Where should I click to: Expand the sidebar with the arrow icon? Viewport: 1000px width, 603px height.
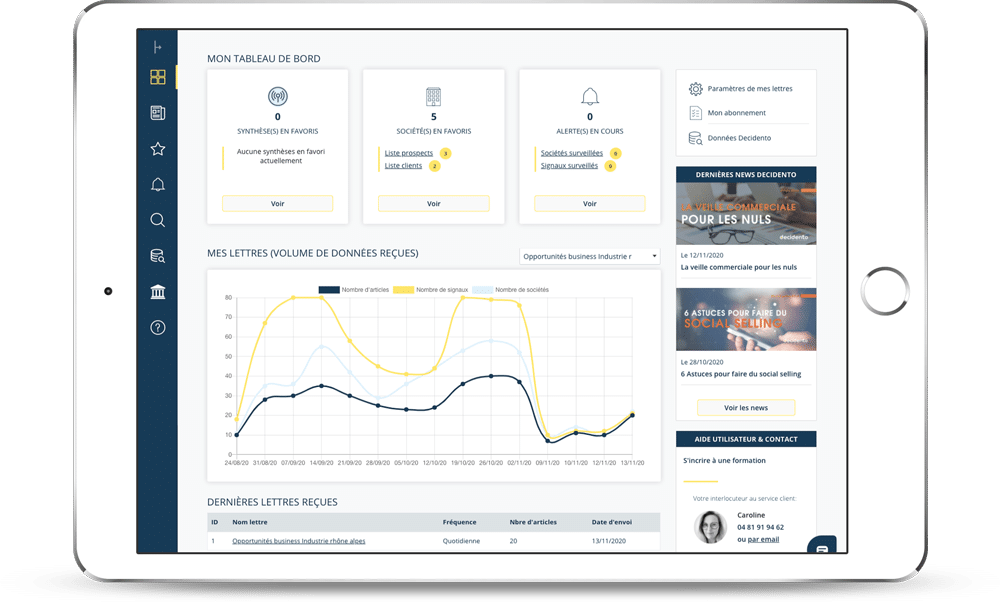(x=157, y=47)
